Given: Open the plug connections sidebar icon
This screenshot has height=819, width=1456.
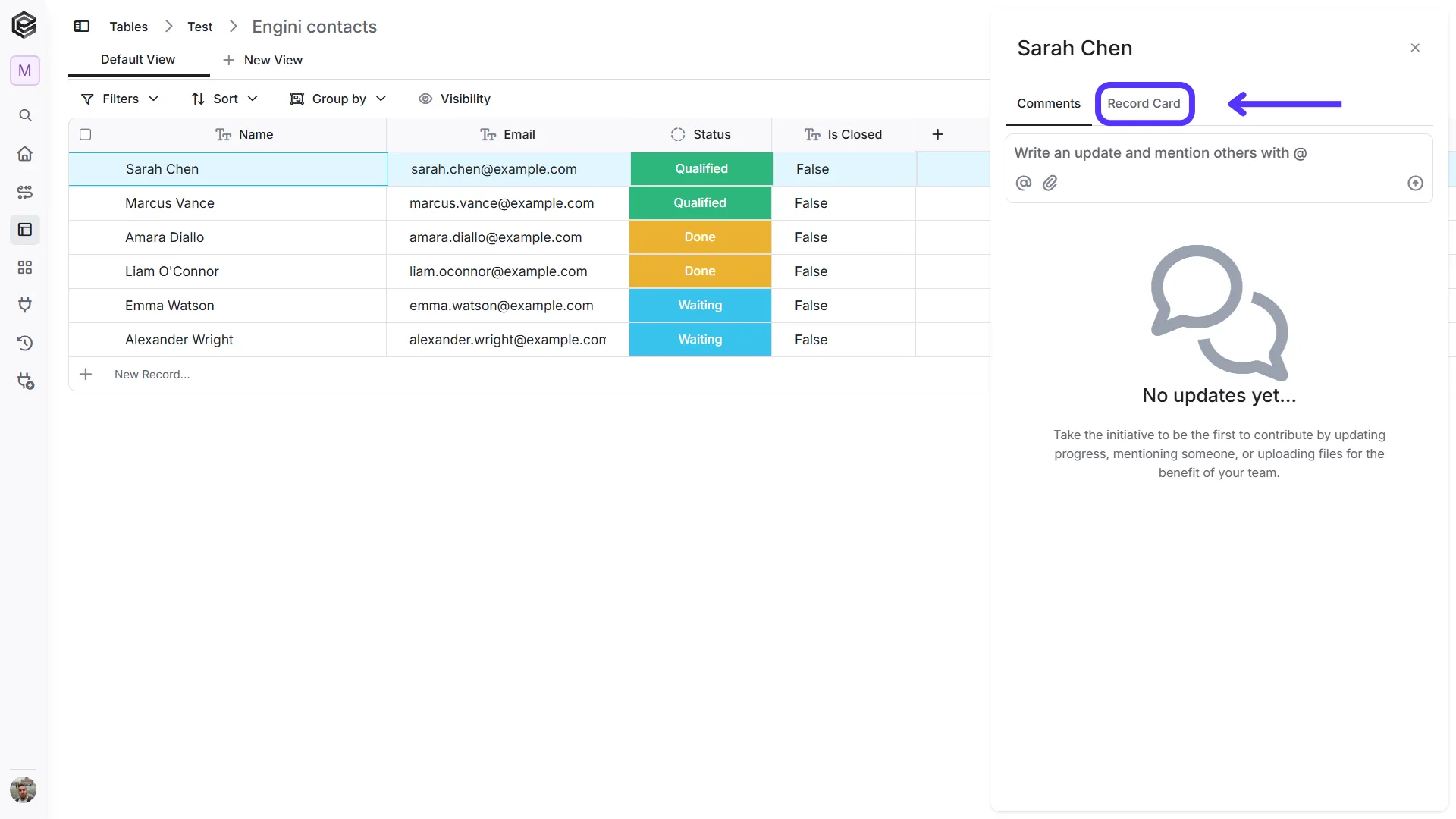Looking at the screenshot, I should [x=25, y=305].
